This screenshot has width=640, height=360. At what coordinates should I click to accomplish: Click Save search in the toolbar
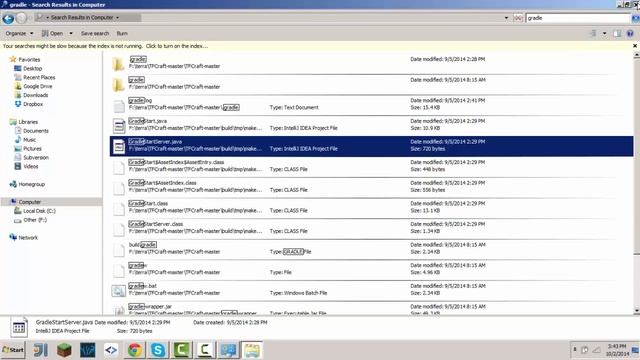[95, 33]
